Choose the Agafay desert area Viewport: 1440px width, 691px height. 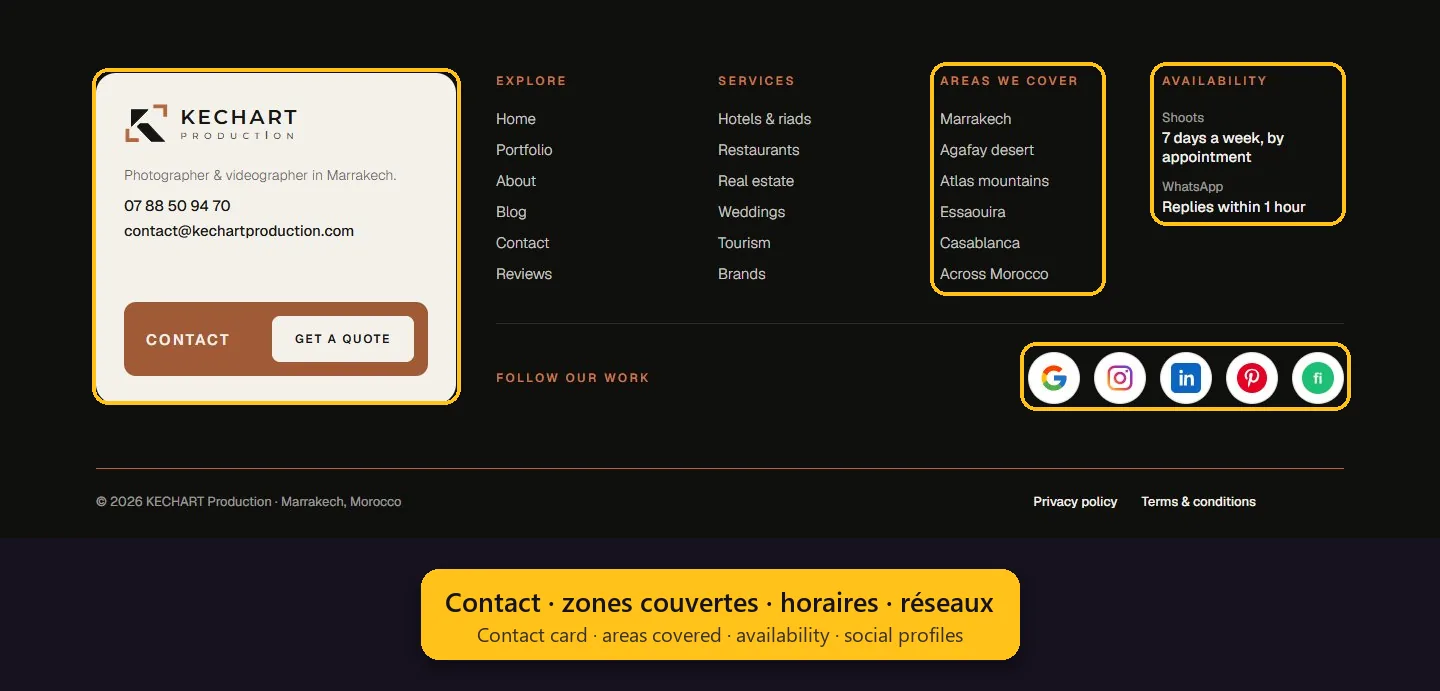[987, 150]
